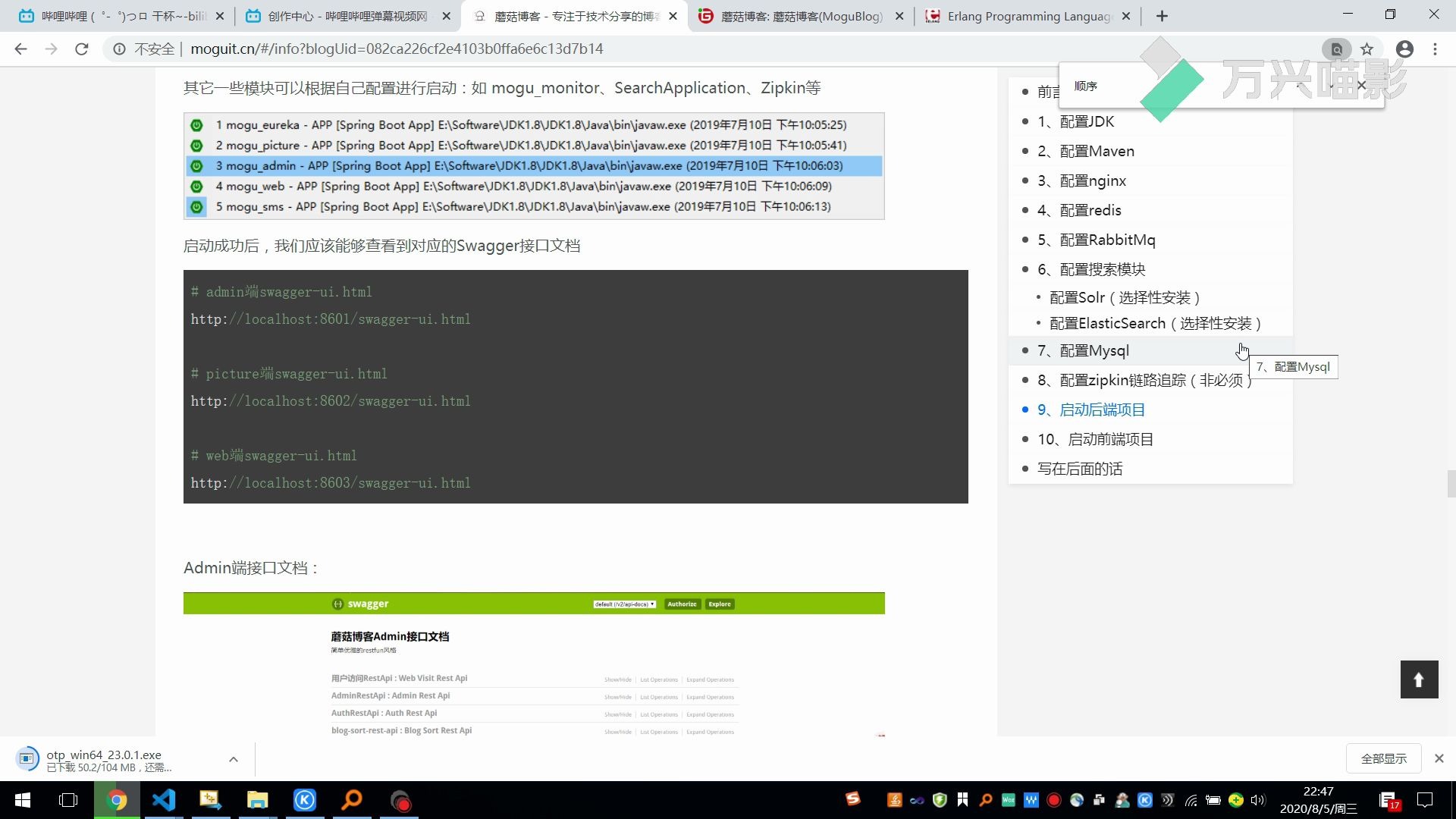
Task: Open the Swagger Admin API screenshot
Action: pyautogui.click(x=534, y=664)
